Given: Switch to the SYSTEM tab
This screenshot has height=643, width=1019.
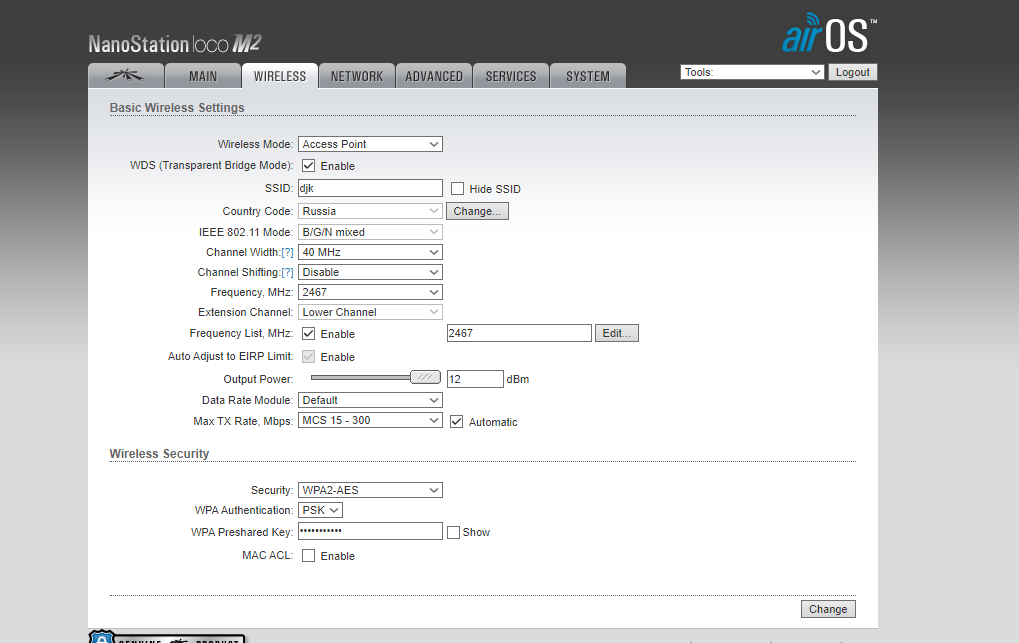Looking at the screenshot, I should [x=587, y=76].
